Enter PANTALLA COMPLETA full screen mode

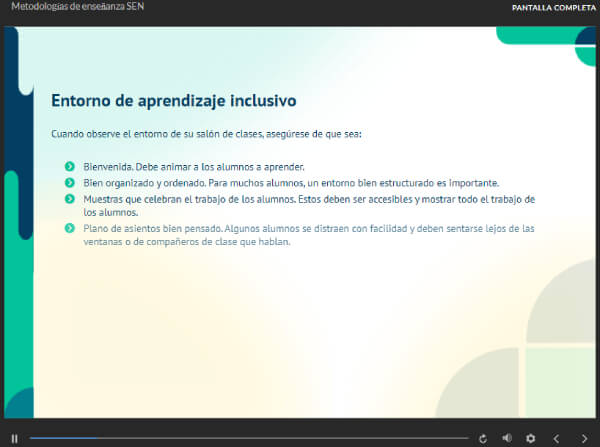point(554,8)
